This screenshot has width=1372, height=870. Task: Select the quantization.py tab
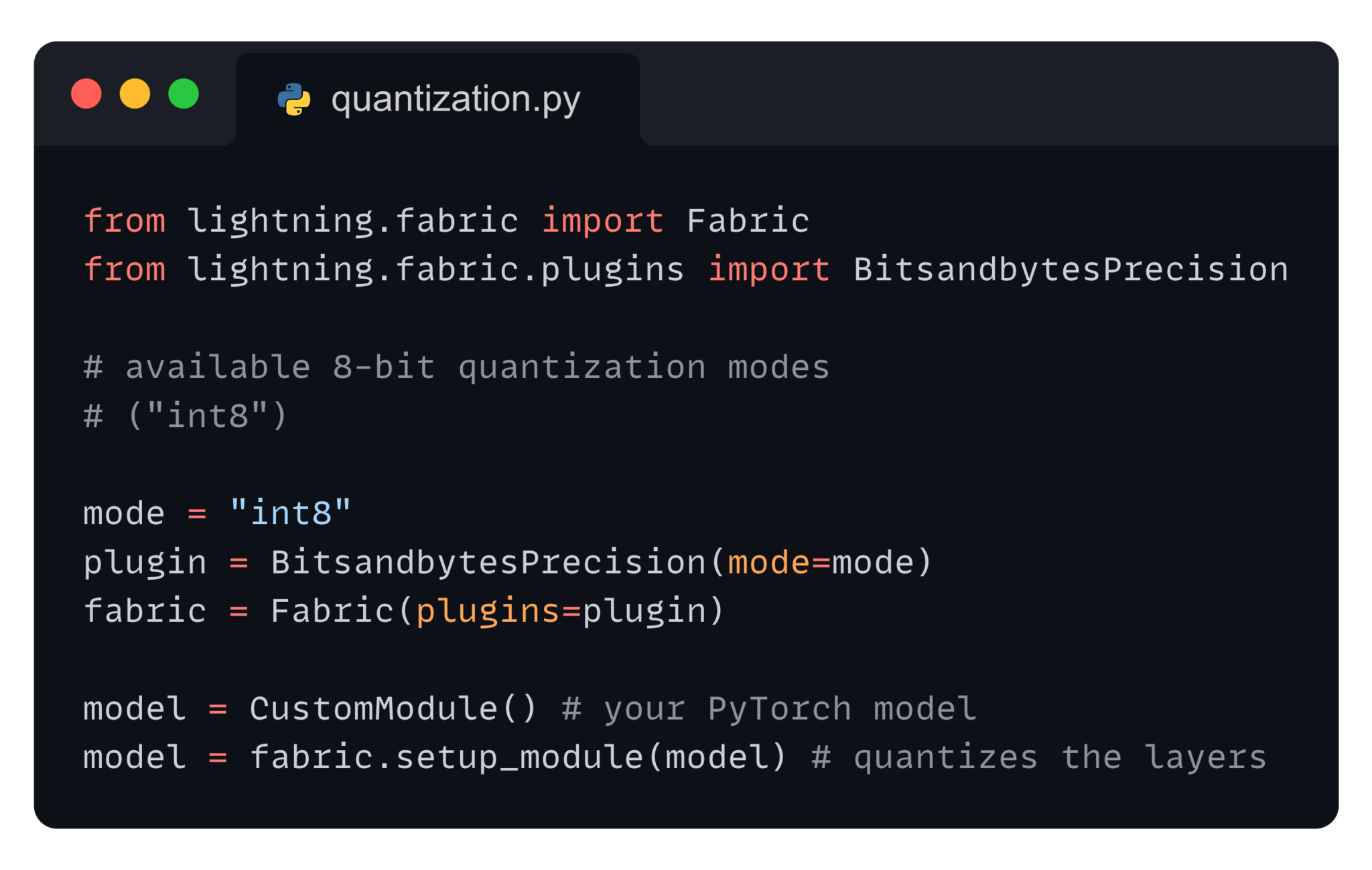[455, 99]
